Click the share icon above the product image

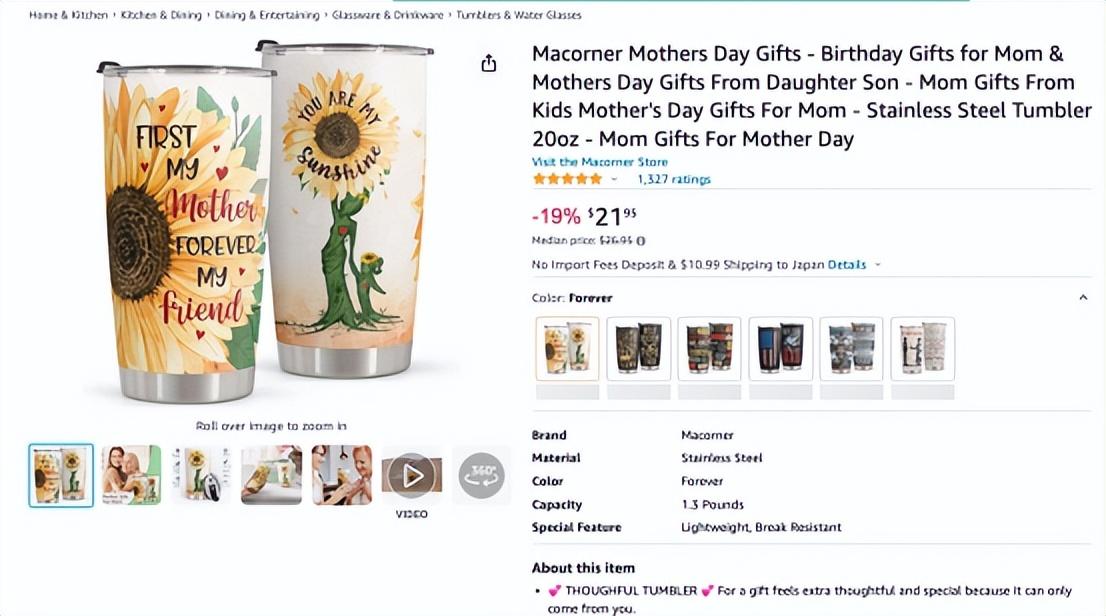489,64
